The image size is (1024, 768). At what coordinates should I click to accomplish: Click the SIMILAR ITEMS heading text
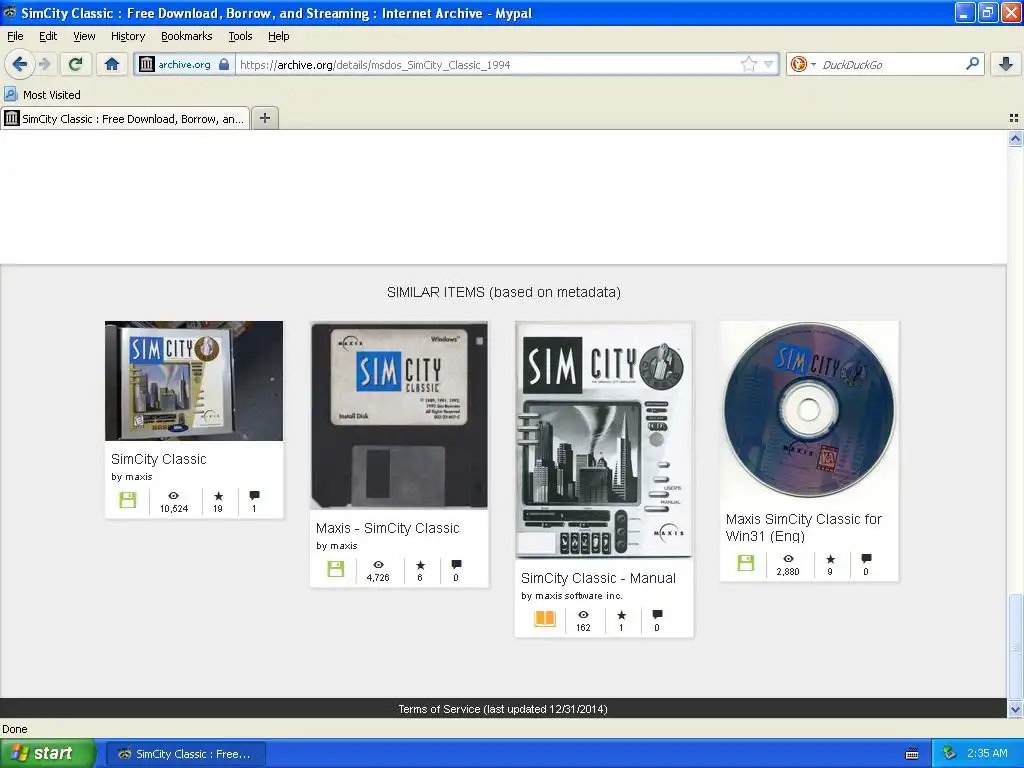click(x=504, y=292)
